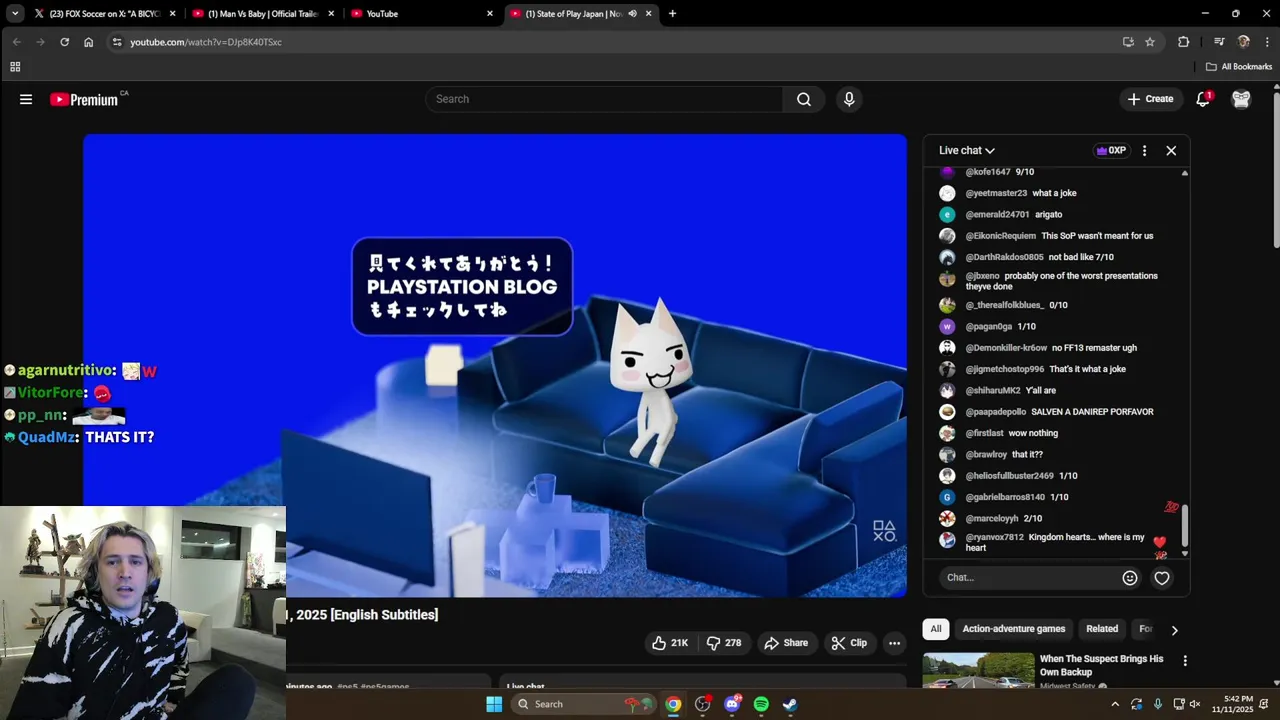Select the Related filter chip
This screenshot has width=1280, height=720.
[x=1102, y=629]
